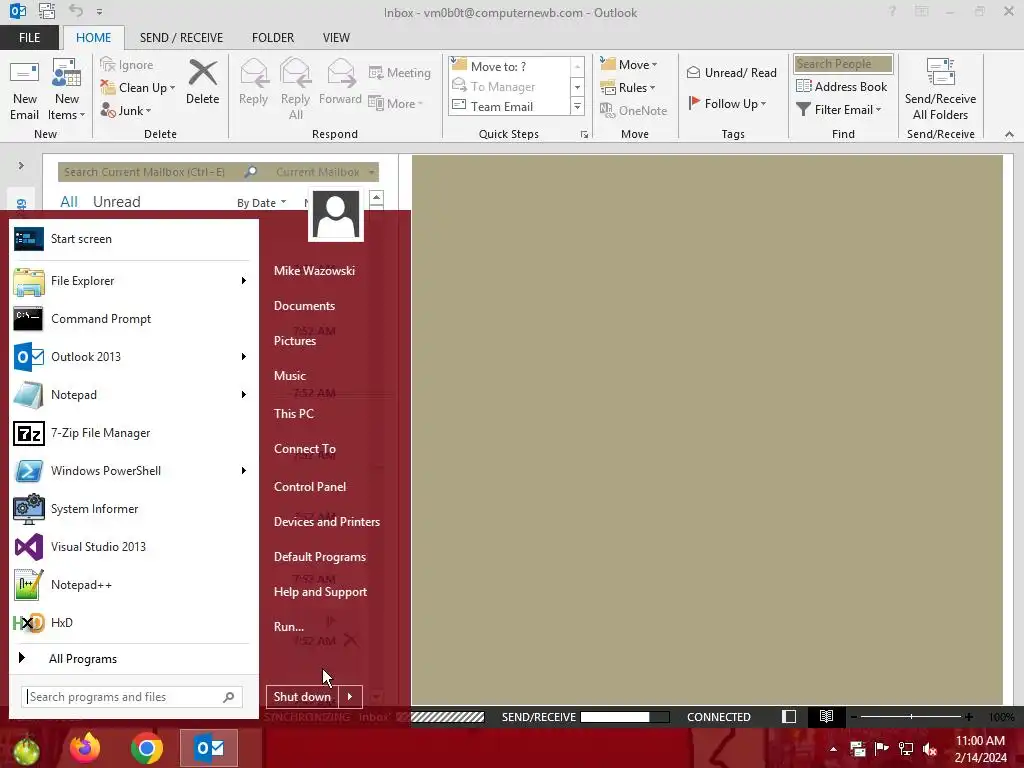The height and width of the screenshot is (768, 1024).
Task: Show All messages filter
Action: 69,202
